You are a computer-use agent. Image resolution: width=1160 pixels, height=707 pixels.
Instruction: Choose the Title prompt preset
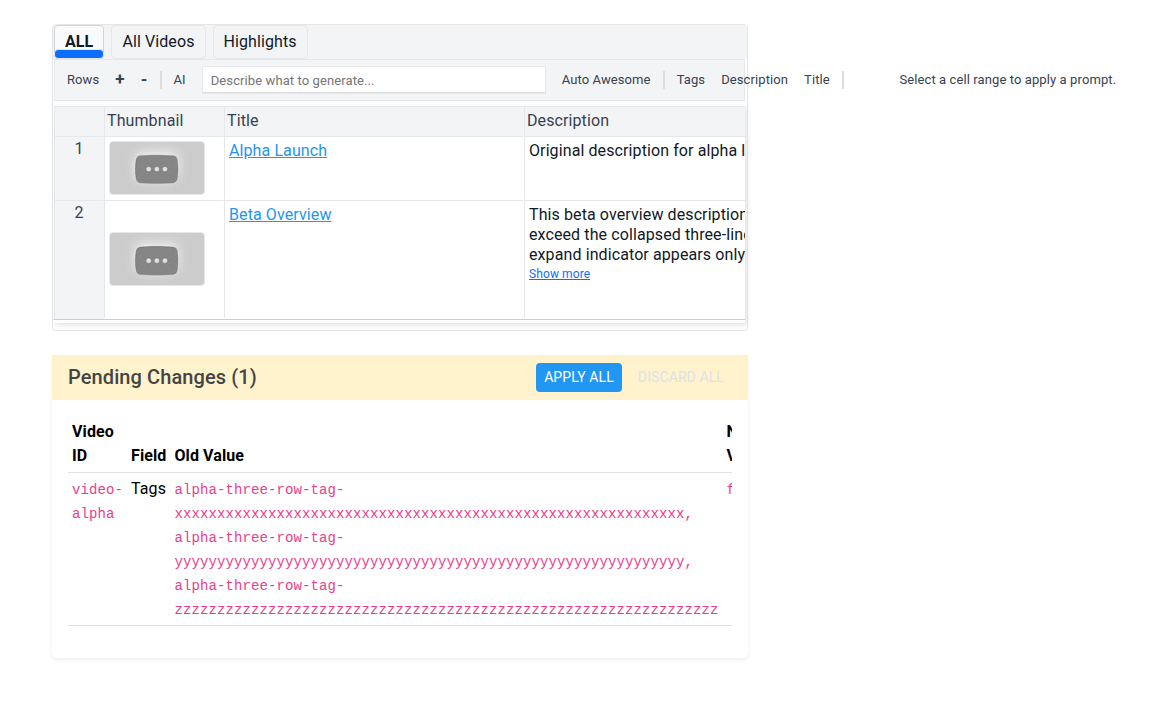tap(817, 79)
